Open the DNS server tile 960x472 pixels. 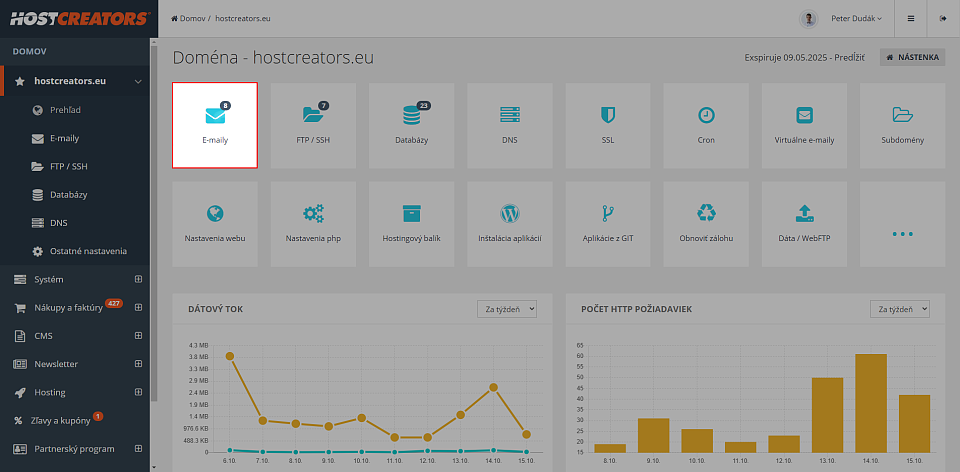[509, 125]
